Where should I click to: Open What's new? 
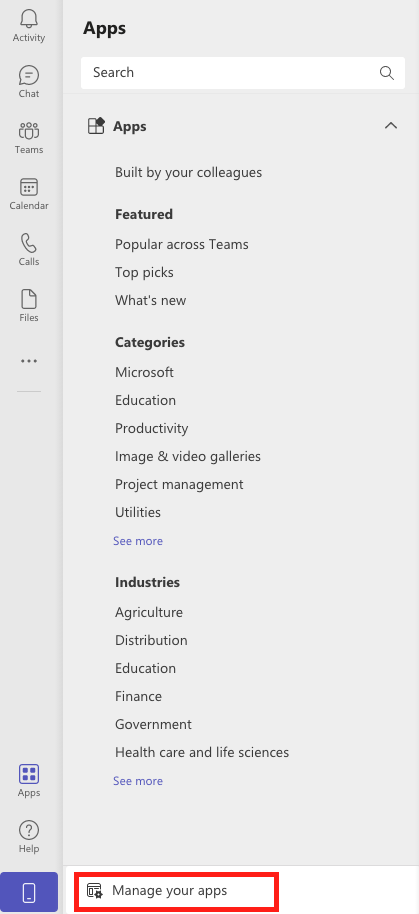(x=150, y=300)
